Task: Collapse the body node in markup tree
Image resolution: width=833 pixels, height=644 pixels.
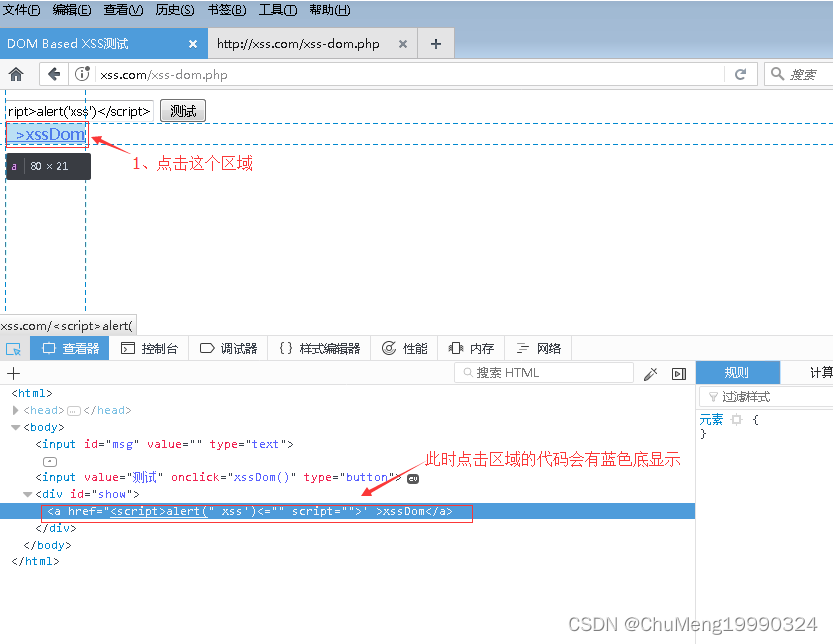Action: [x=15, y=427]
